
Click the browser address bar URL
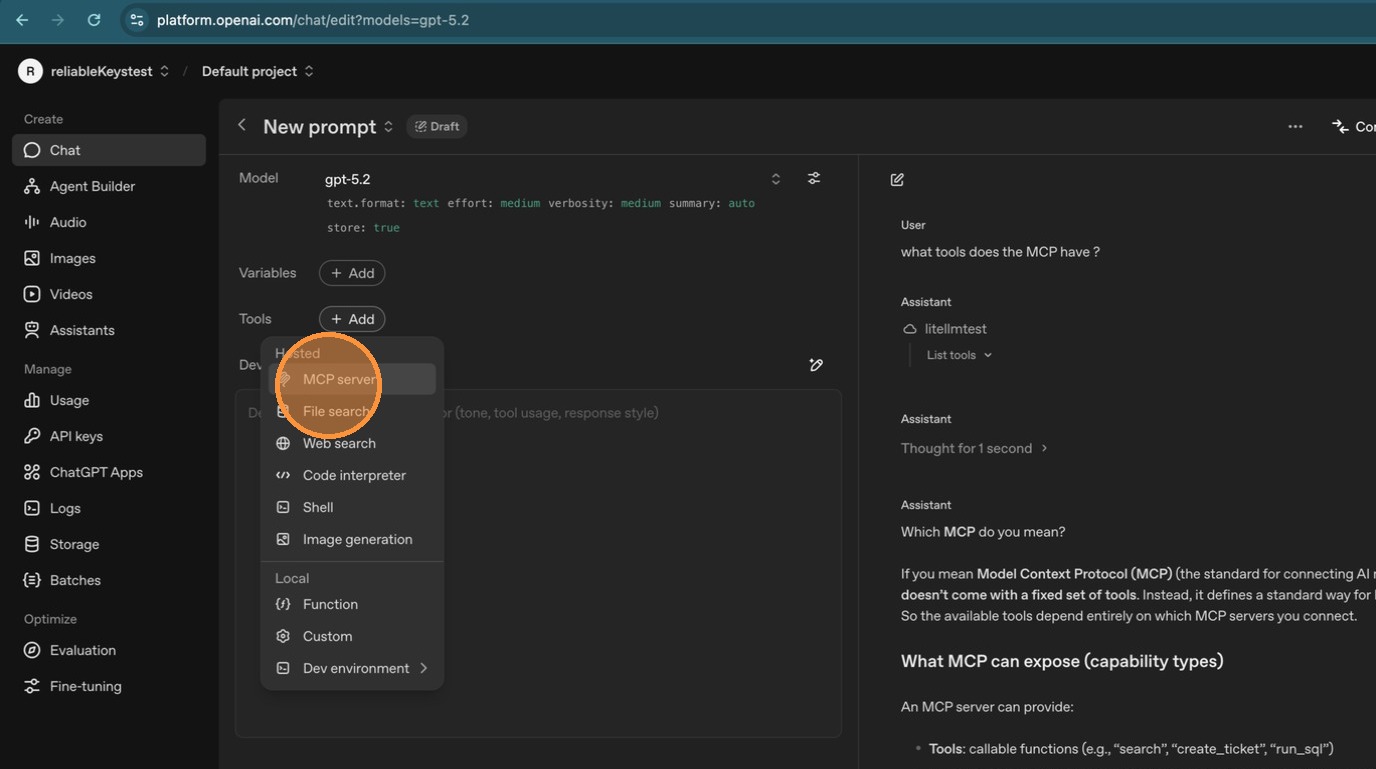coord(312,20)
